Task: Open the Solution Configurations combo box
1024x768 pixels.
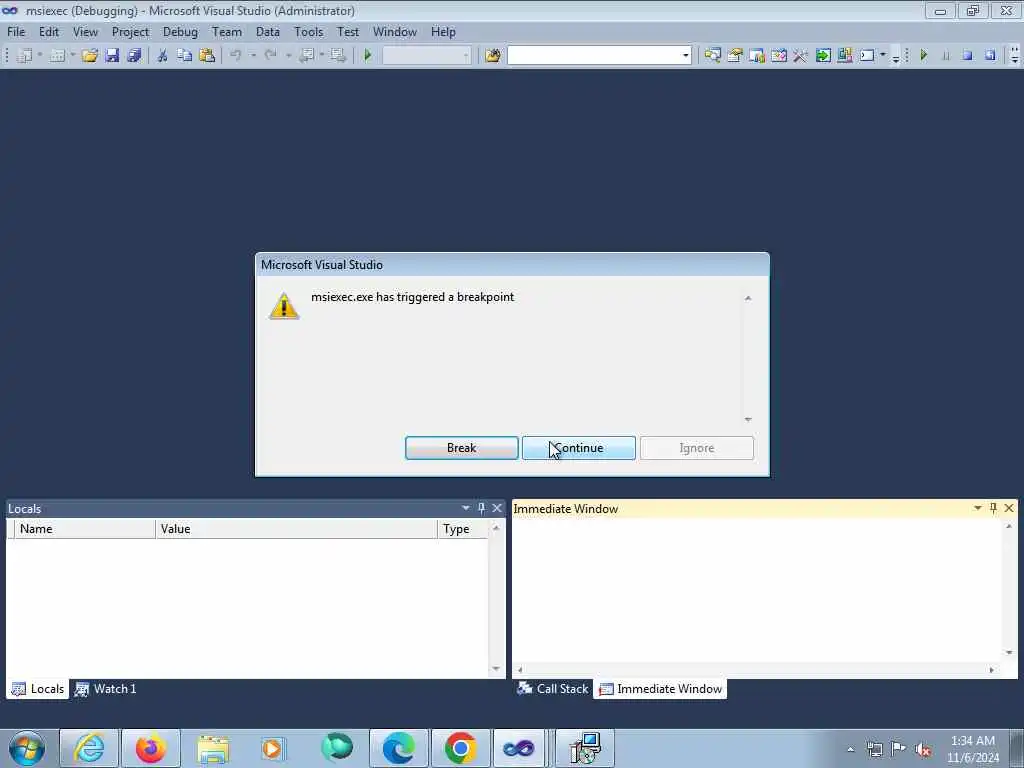Action: pos(426,56)
